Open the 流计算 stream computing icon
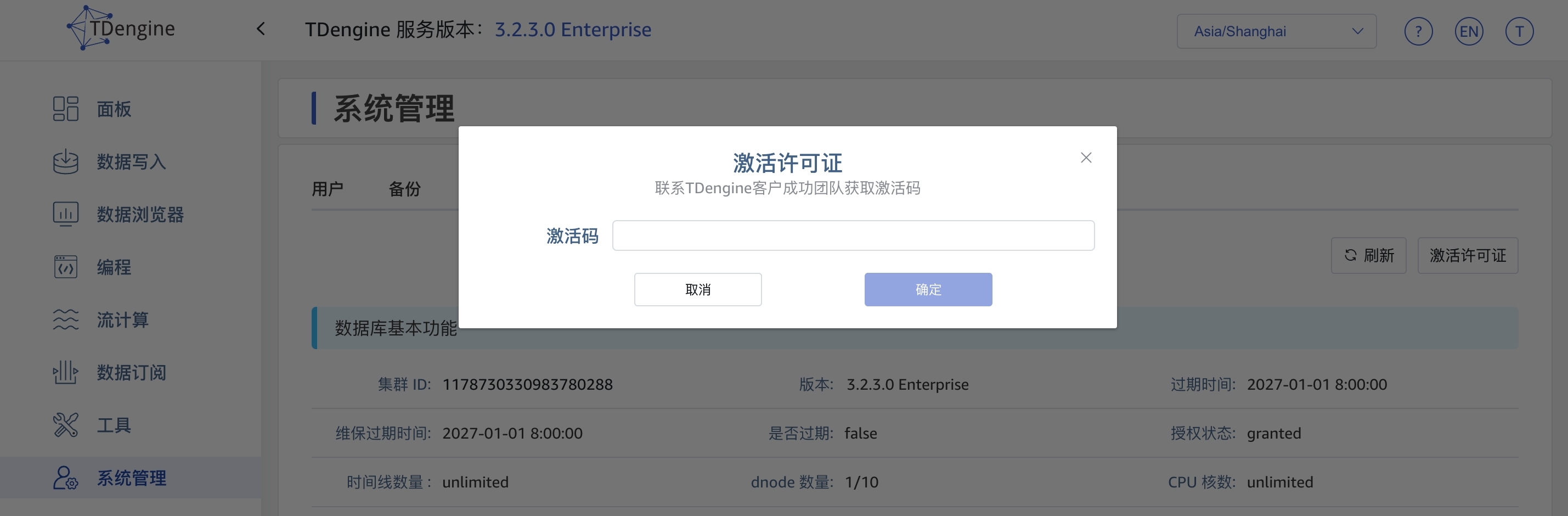 [x=66, y=320]
